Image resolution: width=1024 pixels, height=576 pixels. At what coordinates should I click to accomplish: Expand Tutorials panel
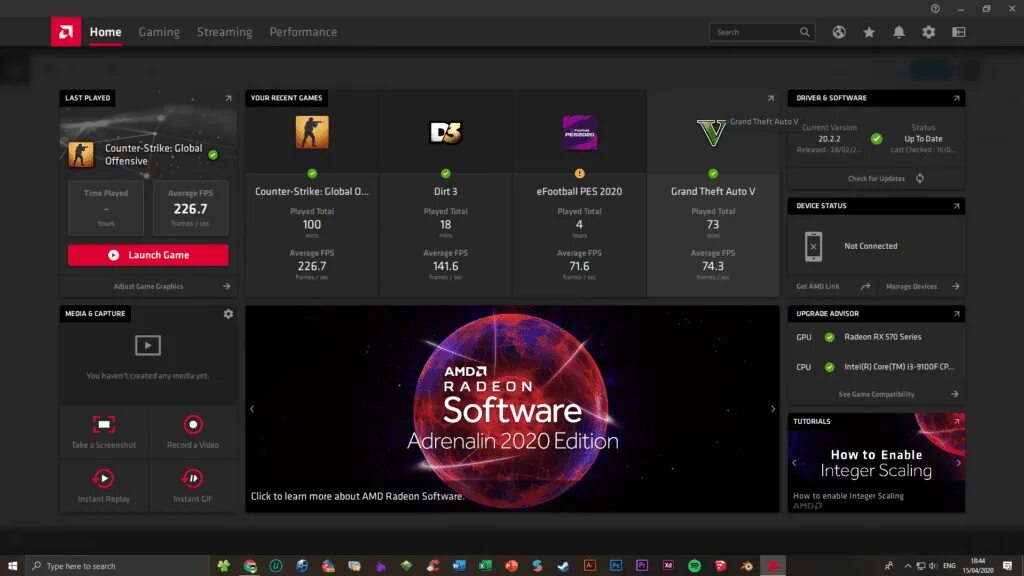956,422
